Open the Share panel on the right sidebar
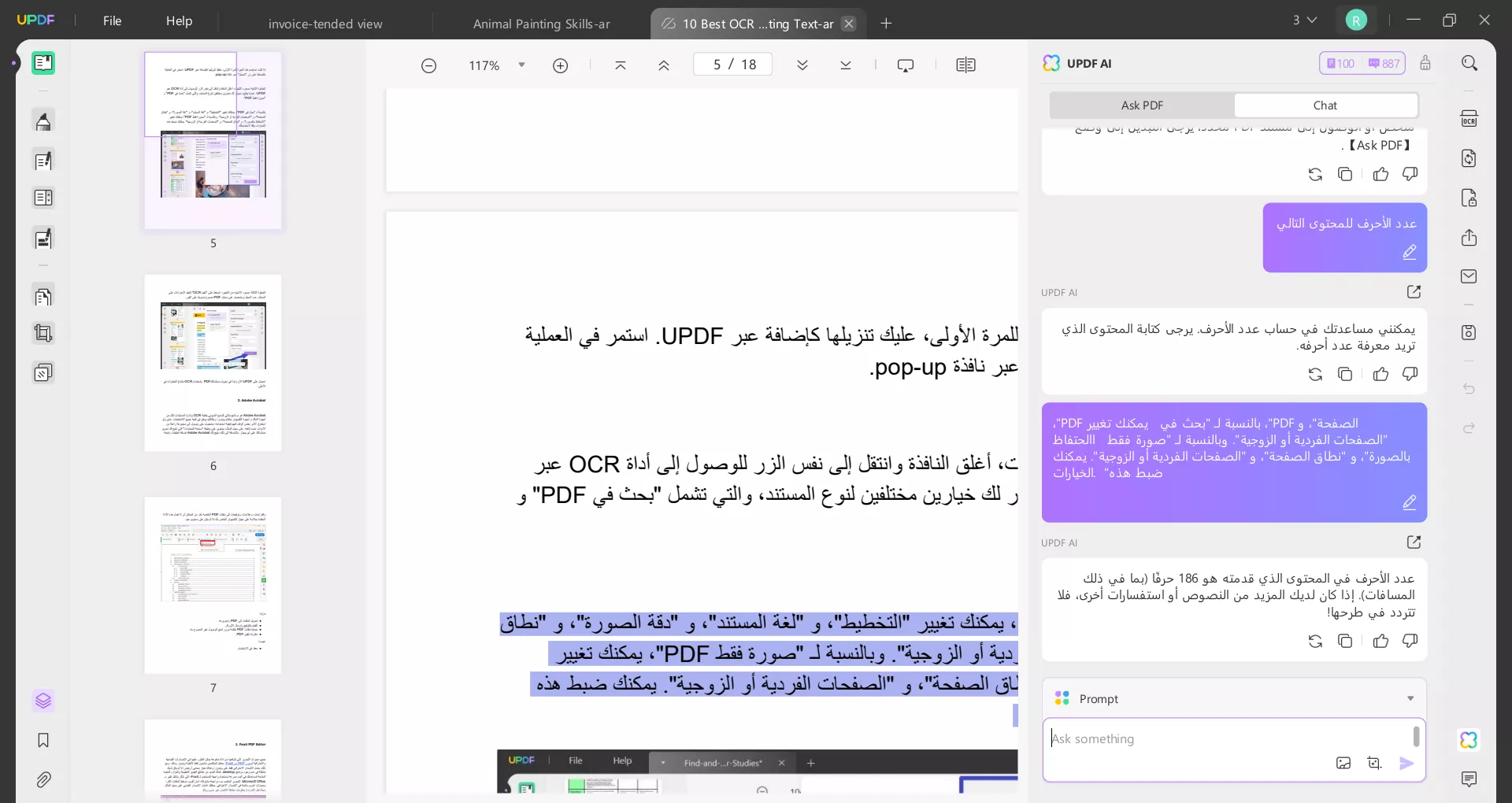The image size is (1512, 803). click(1469, 238)
